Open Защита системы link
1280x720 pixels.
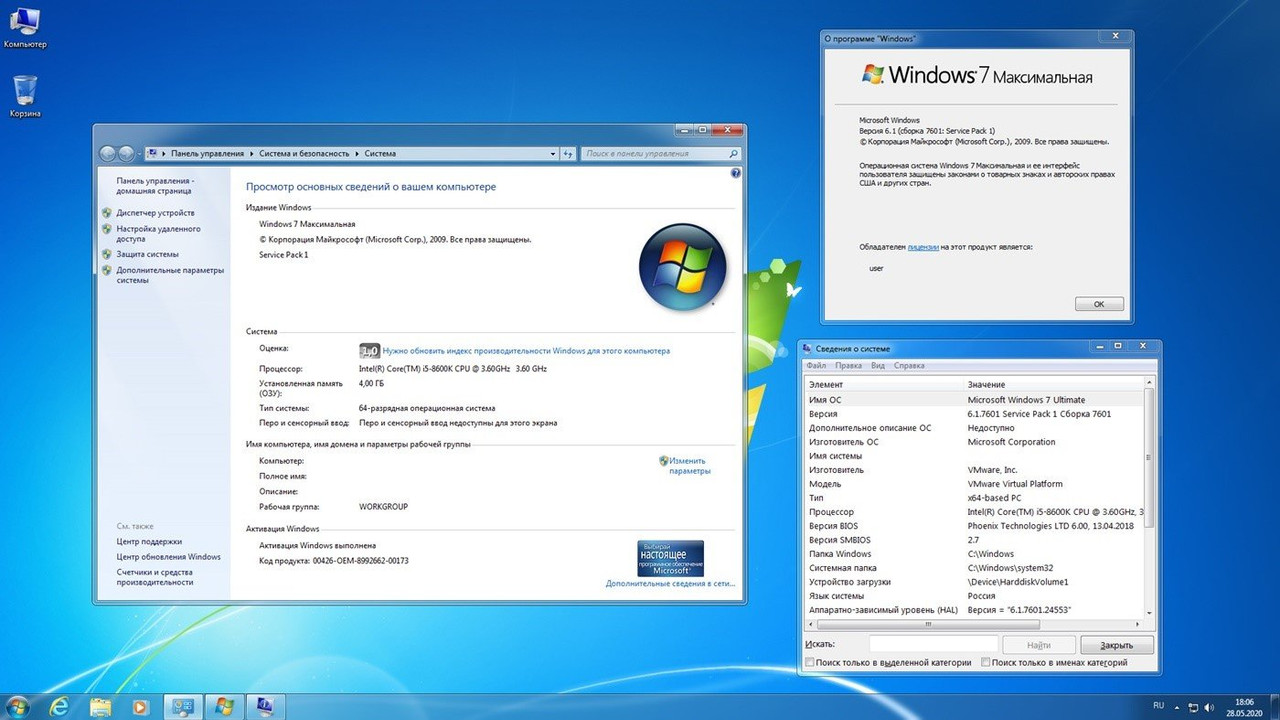pyautogui.click(x=147, y=254)
